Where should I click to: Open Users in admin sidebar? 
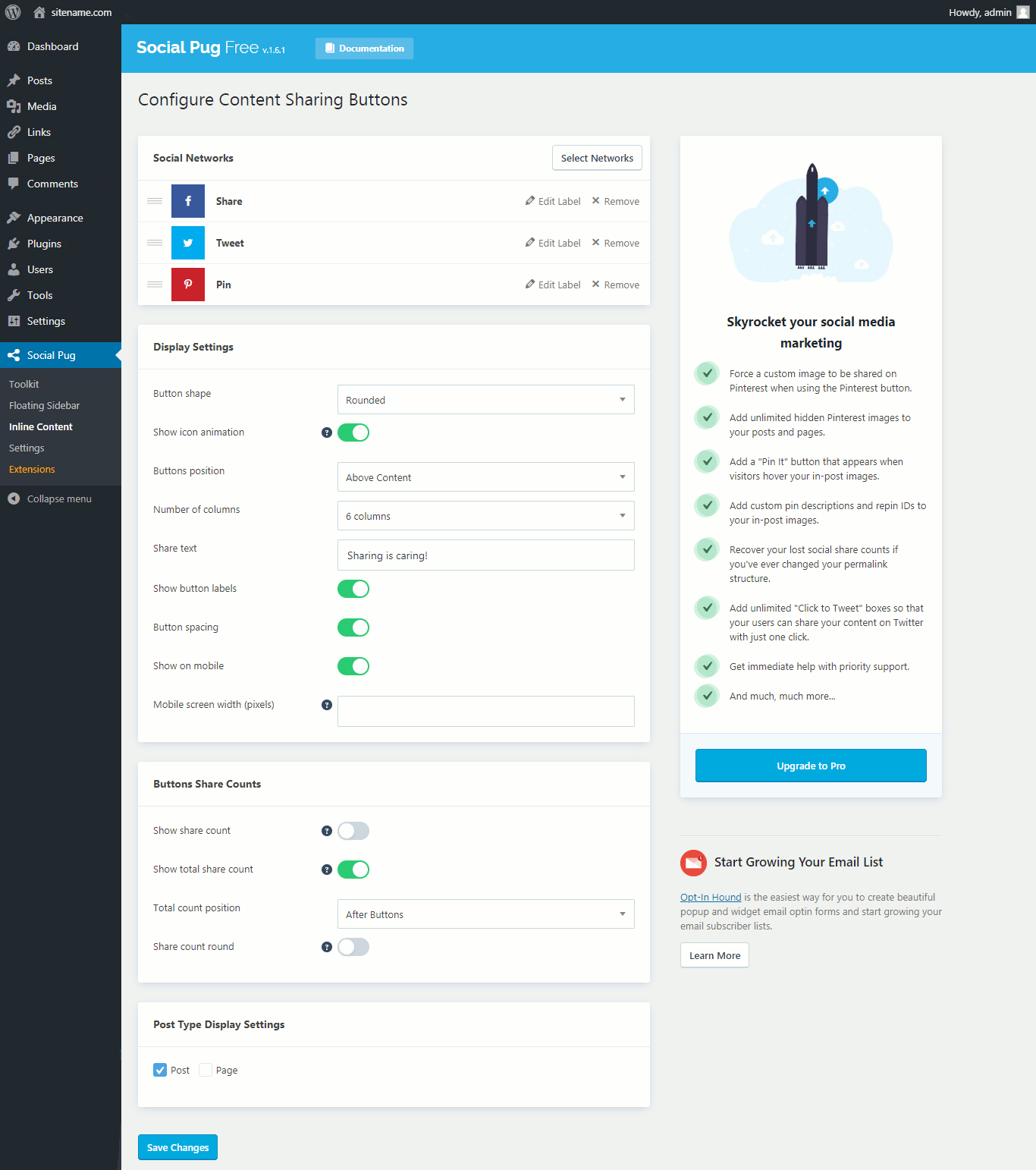[61, 269]
